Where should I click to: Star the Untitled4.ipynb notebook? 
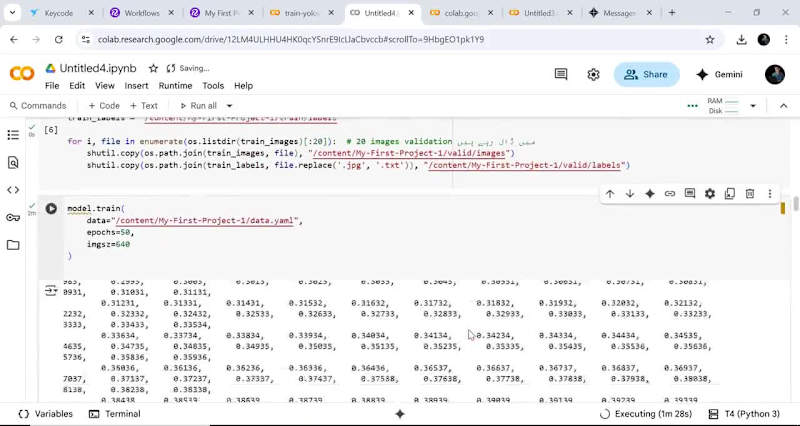153,68
